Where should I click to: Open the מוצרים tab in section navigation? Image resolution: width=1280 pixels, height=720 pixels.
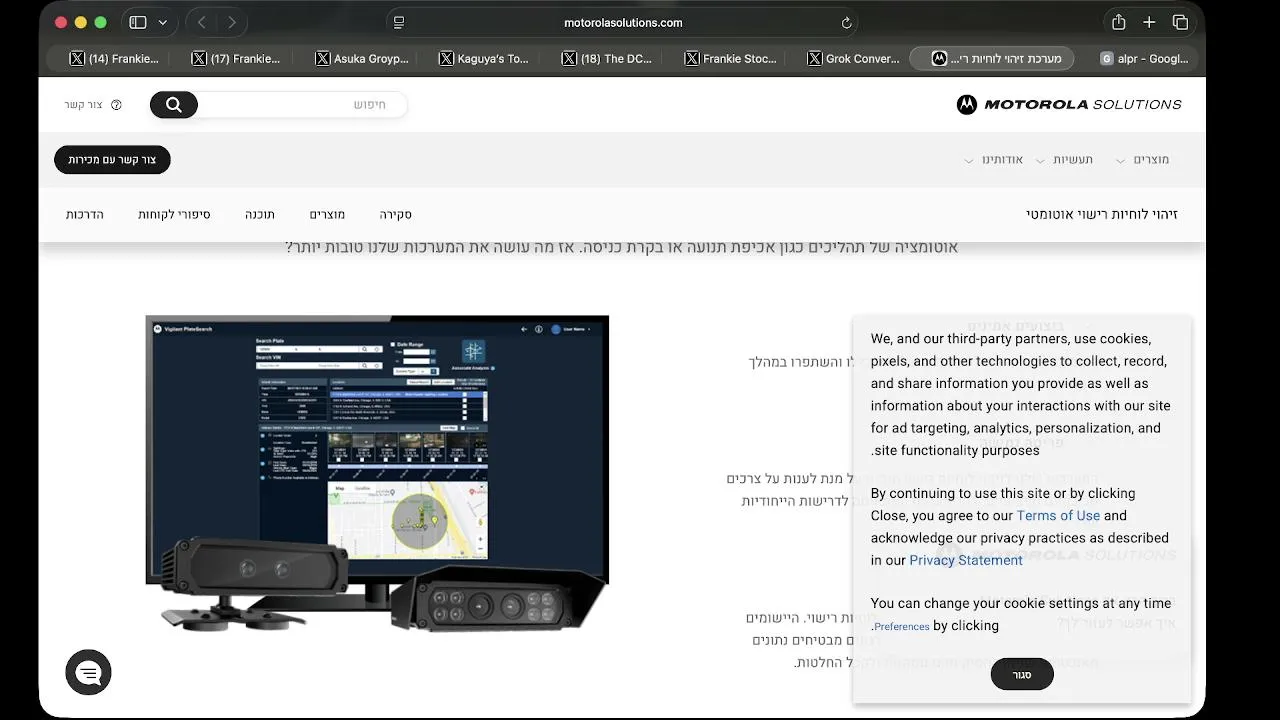pos(327,215)
